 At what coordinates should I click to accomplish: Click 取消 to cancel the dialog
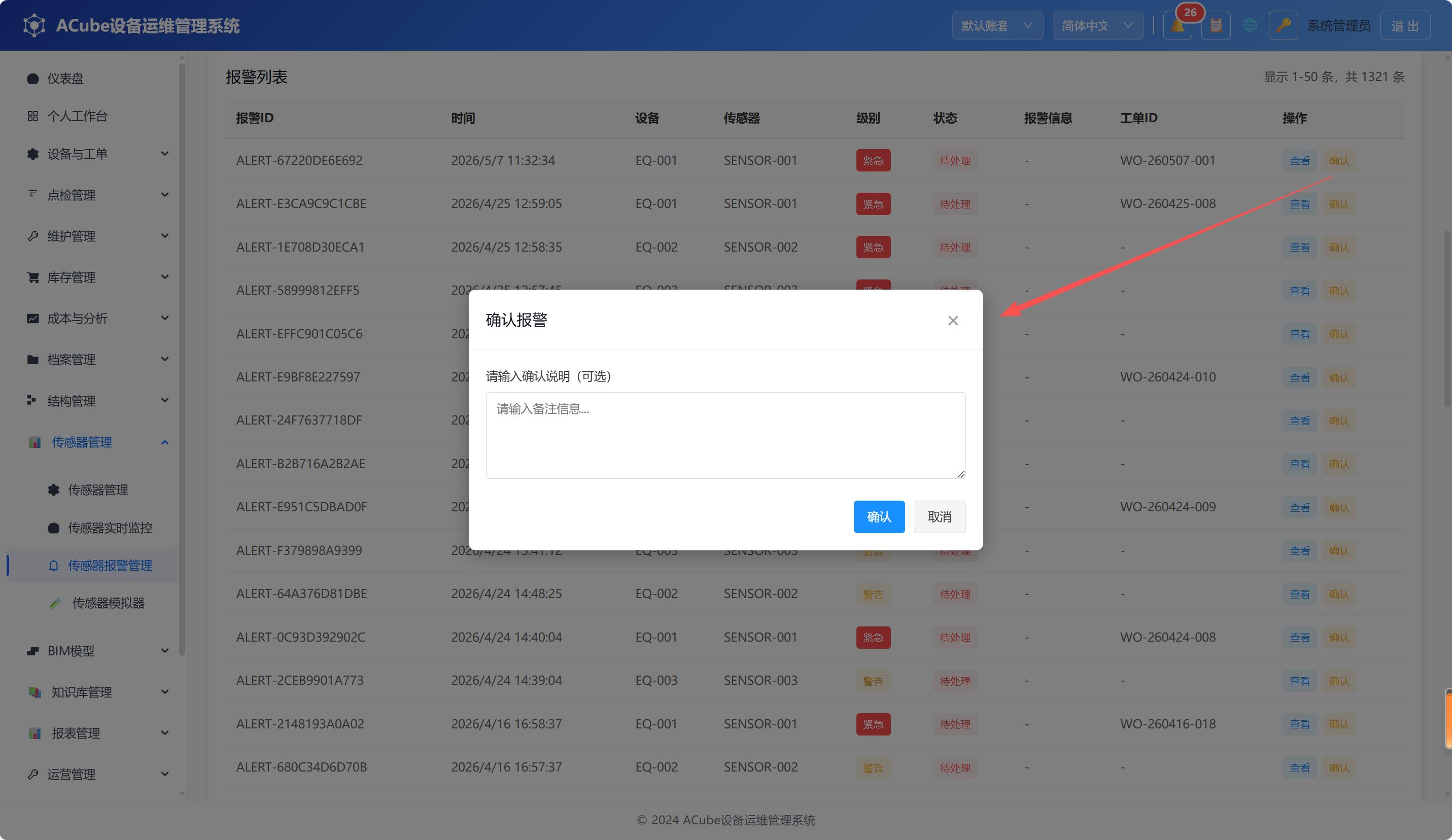939,517
